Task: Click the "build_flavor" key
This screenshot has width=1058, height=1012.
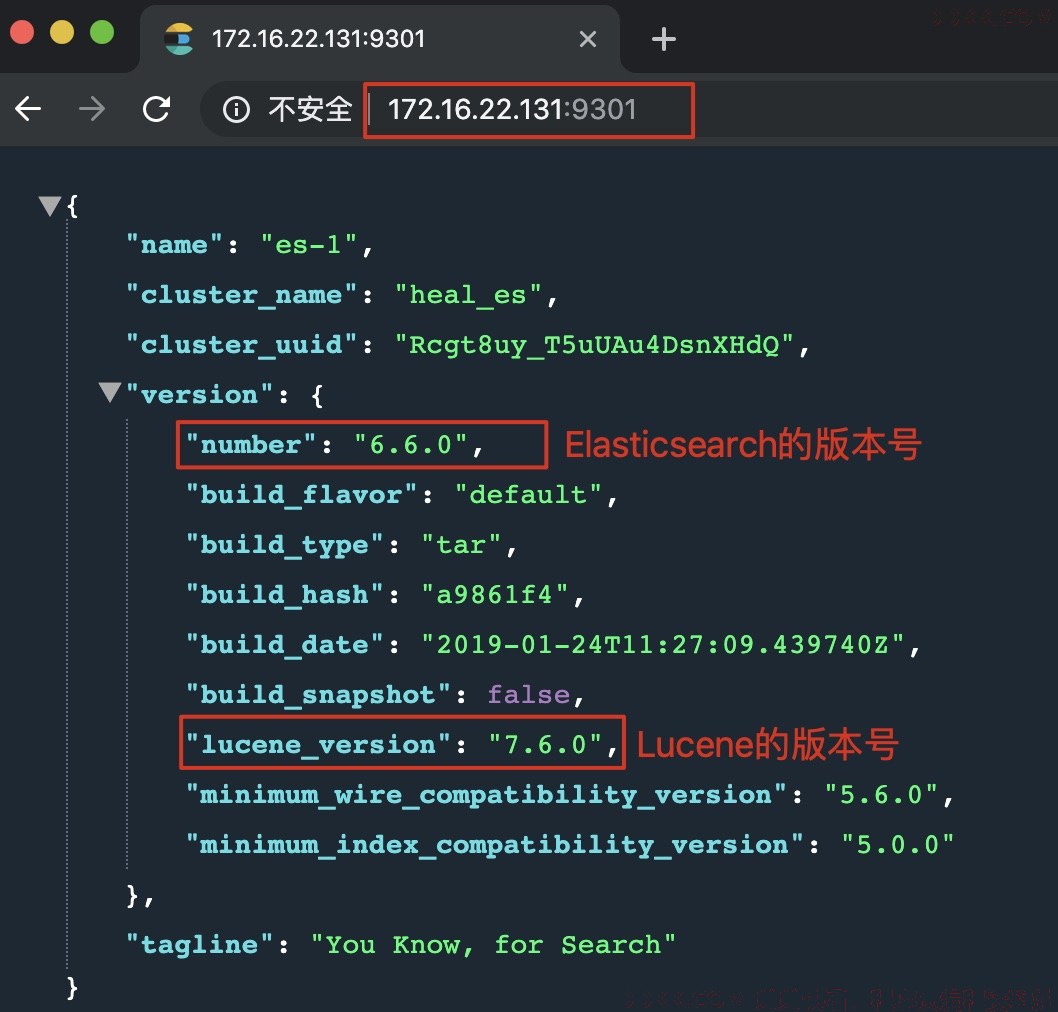Action: tap(301, 495)
